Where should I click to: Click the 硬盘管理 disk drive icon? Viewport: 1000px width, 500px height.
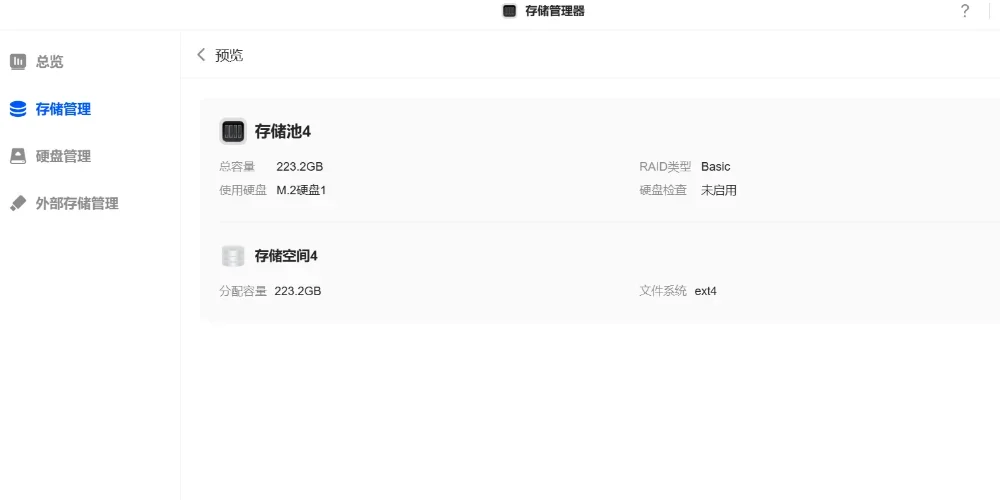(18, 156)
